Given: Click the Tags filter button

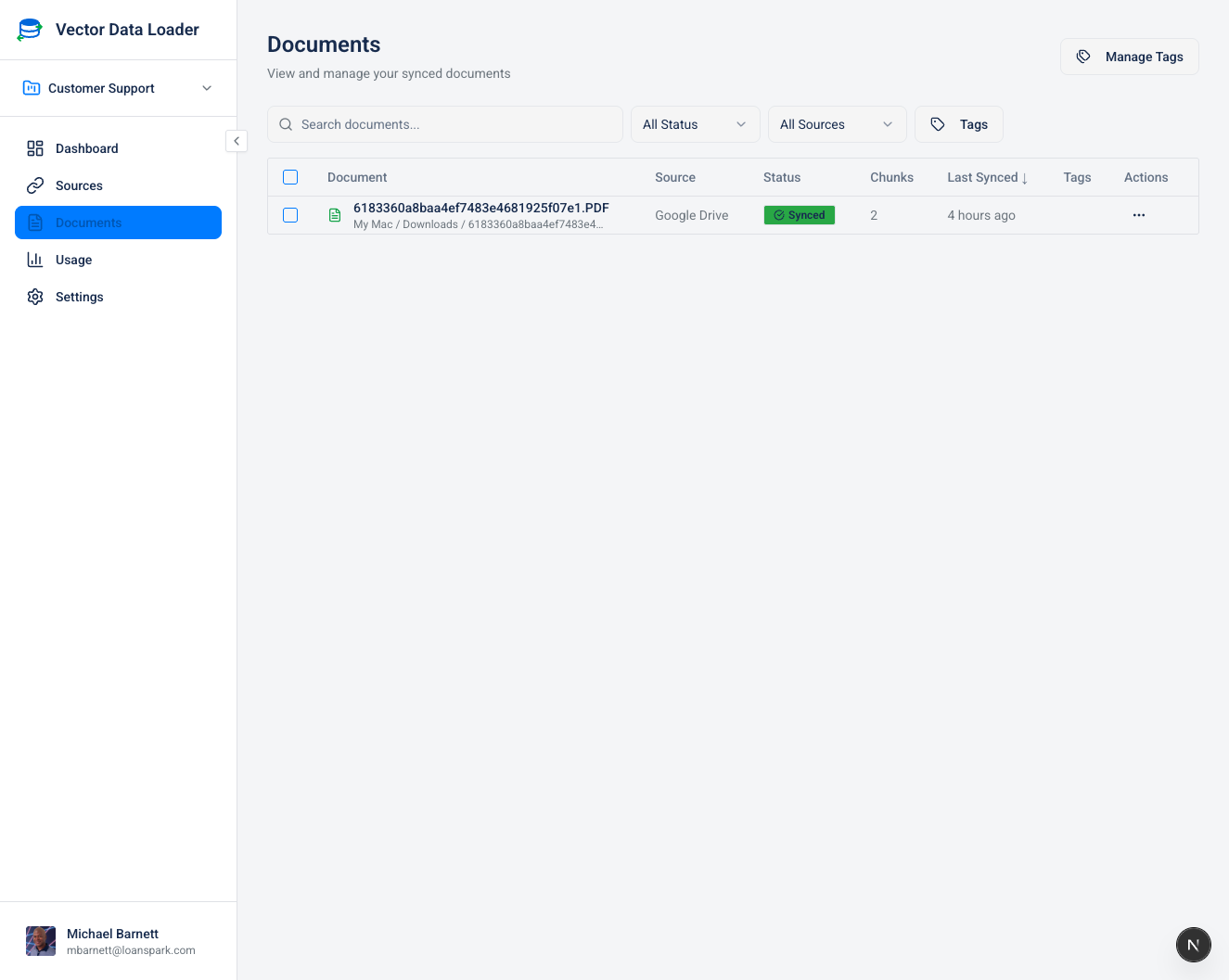Looking at the screenshot, I should (958, 123).
